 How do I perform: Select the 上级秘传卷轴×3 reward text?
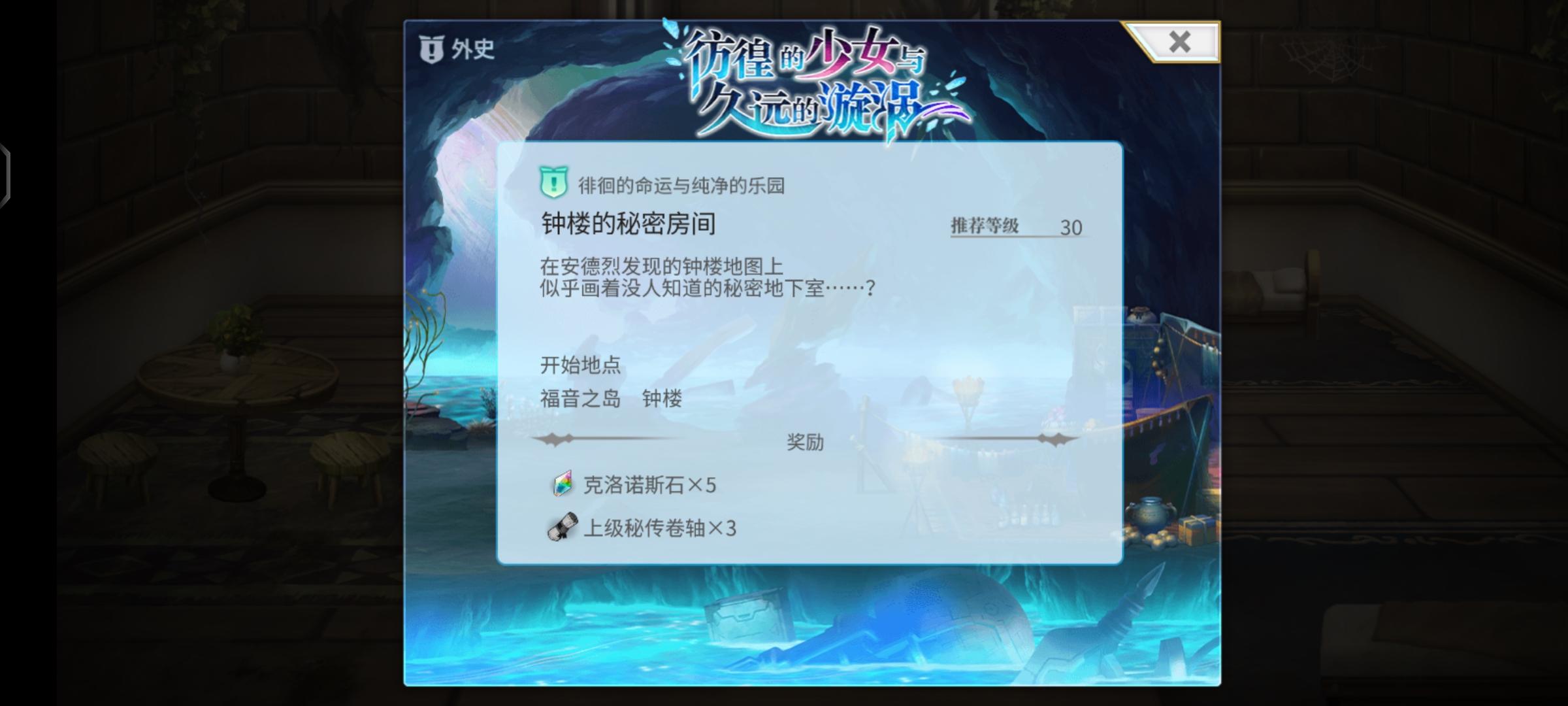pos(660,528)
